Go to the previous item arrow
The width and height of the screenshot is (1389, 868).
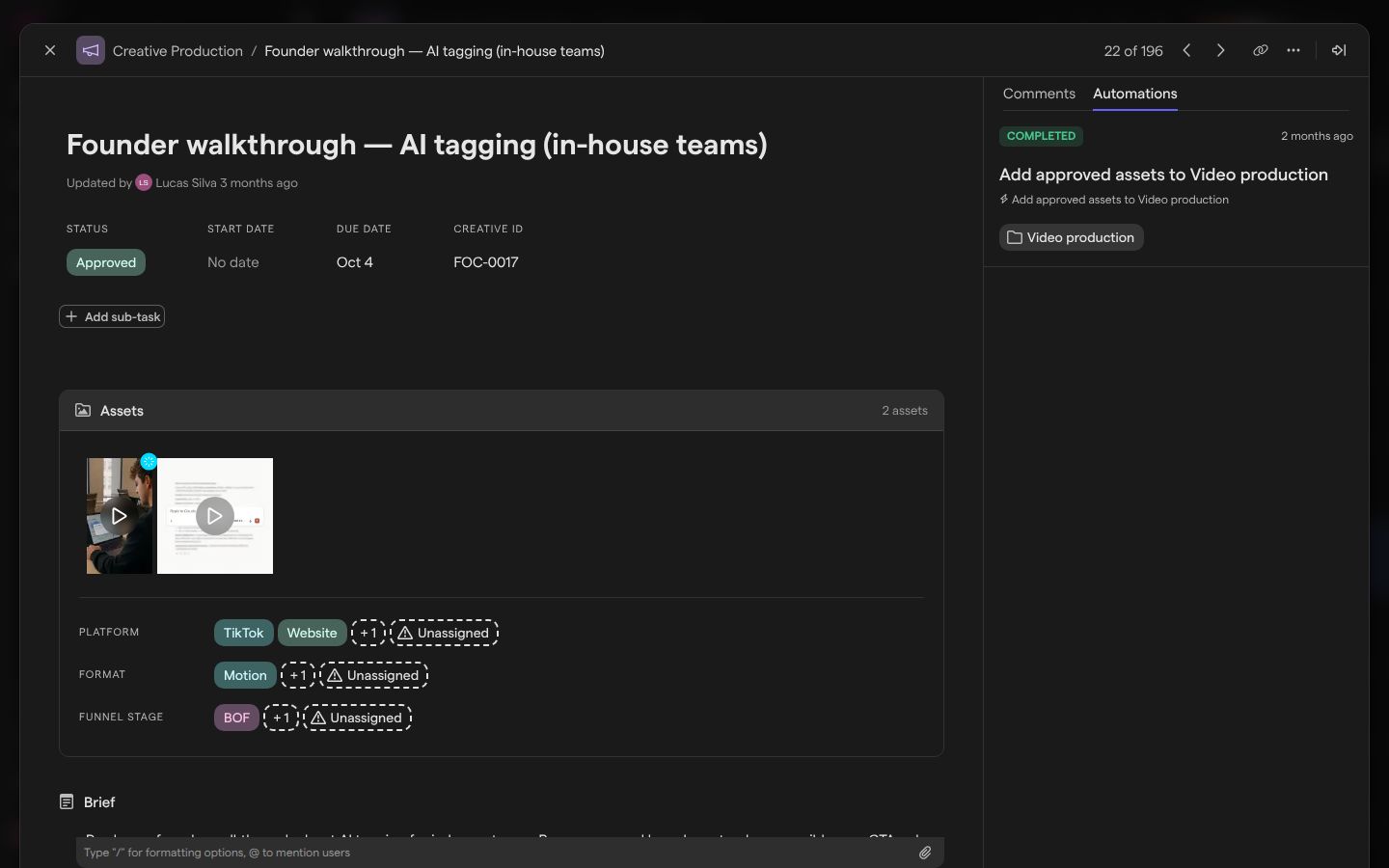tap(1186, 50)
